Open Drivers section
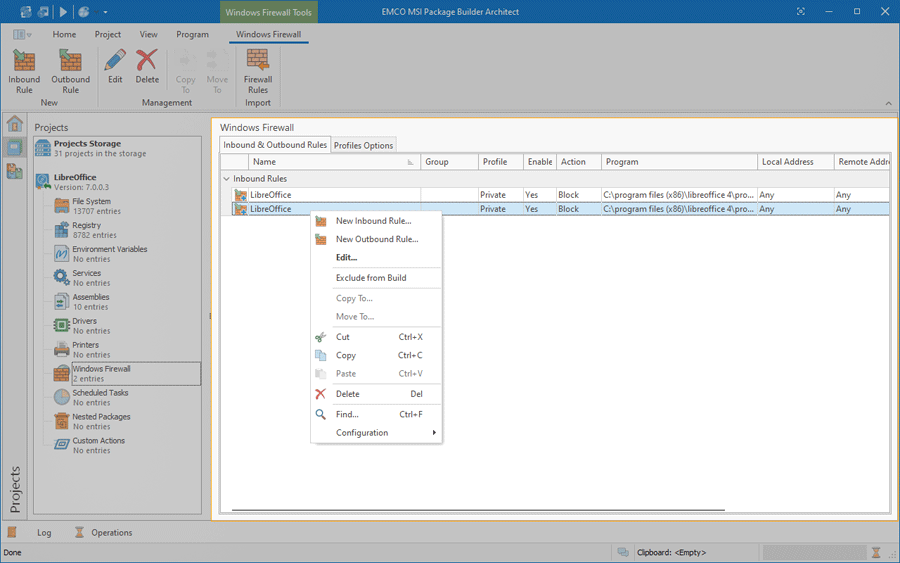Image resolution: width=900 pixels, height=563 pixels. [x=82, y=325]
